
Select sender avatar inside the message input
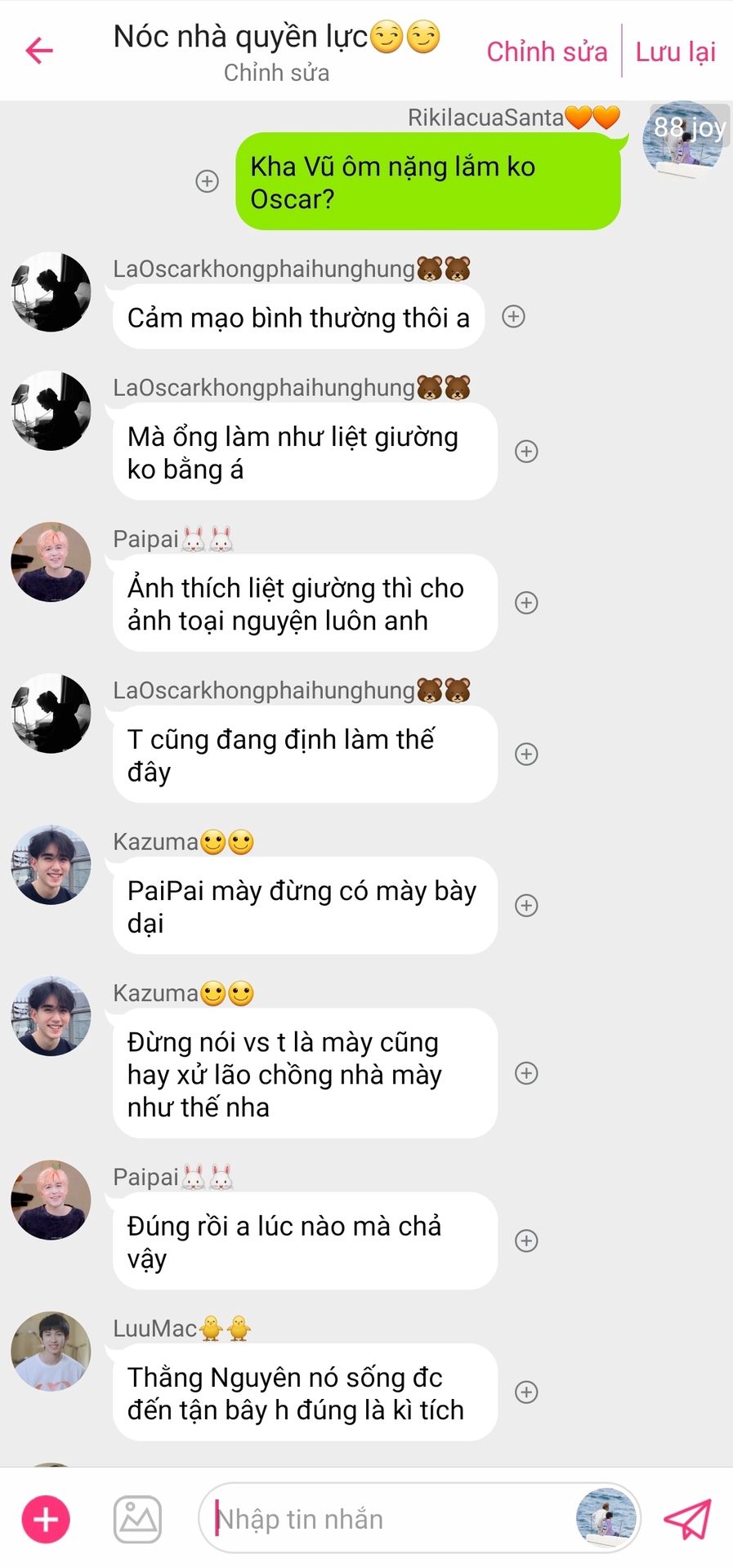[x=606, y=1518]
